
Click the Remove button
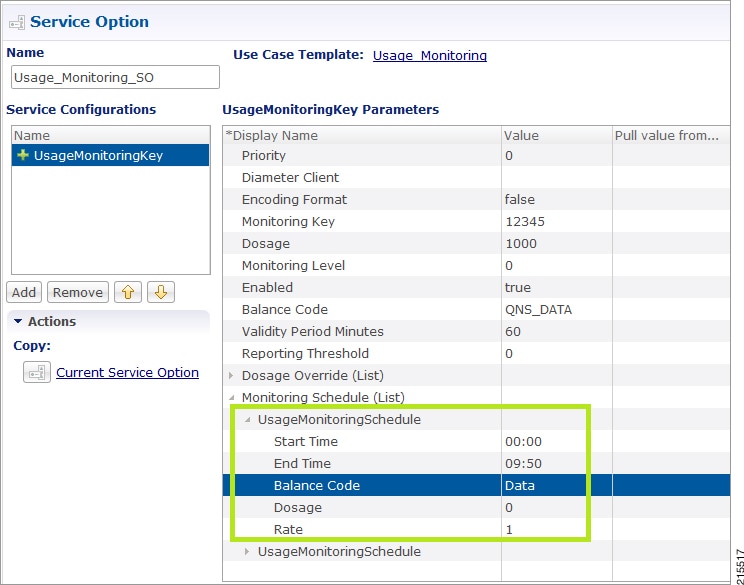coord(78,292)
